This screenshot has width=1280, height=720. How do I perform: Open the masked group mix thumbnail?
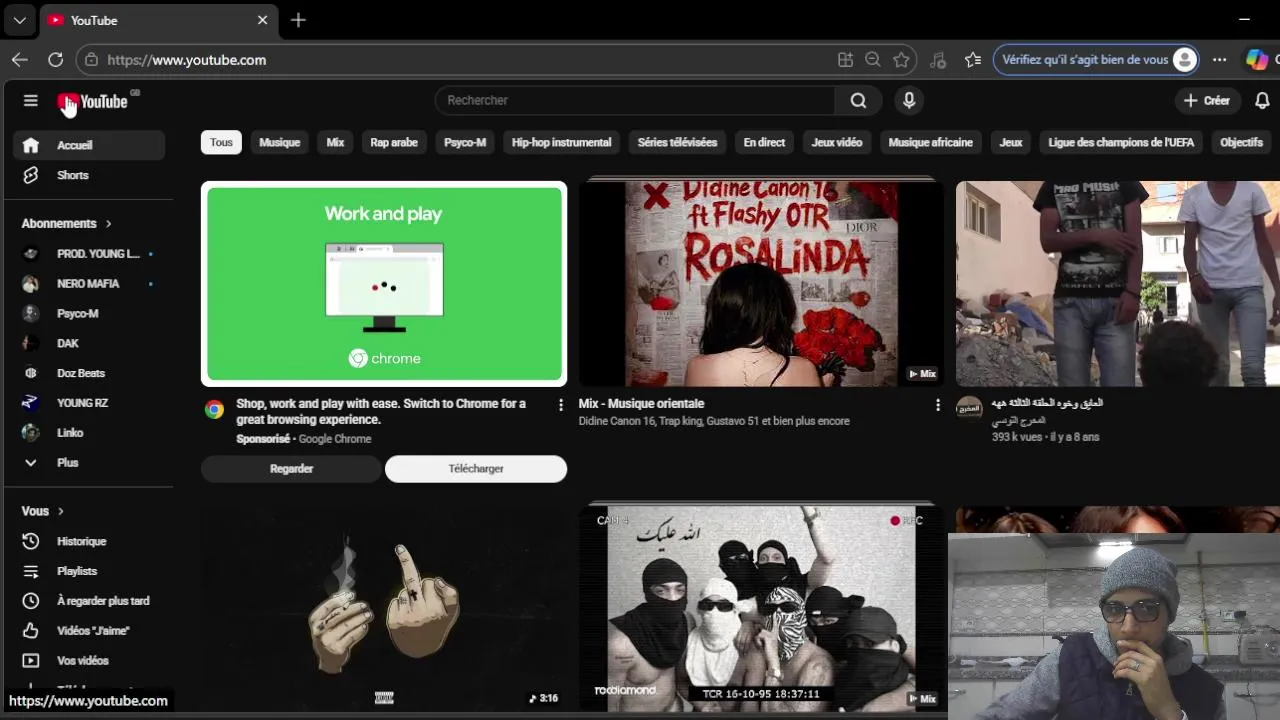click(761, 608)
